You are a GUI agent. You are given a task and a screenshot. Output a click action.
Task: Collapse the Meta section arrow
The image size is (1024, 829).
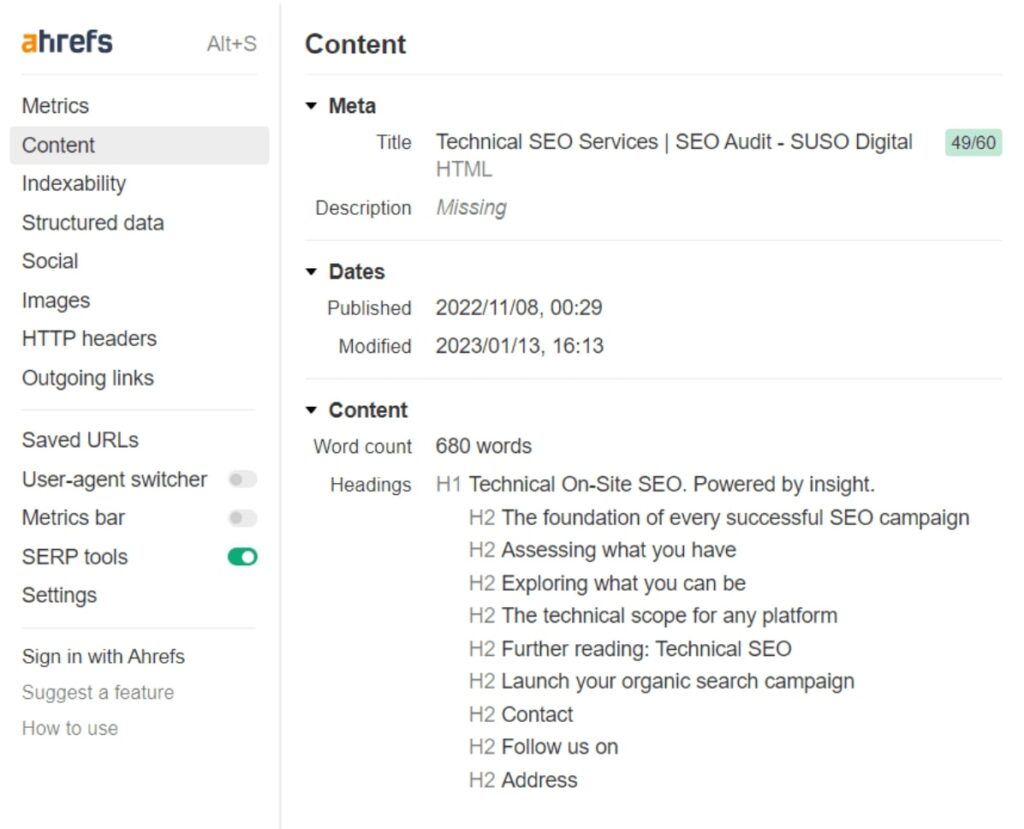(312, 106)
